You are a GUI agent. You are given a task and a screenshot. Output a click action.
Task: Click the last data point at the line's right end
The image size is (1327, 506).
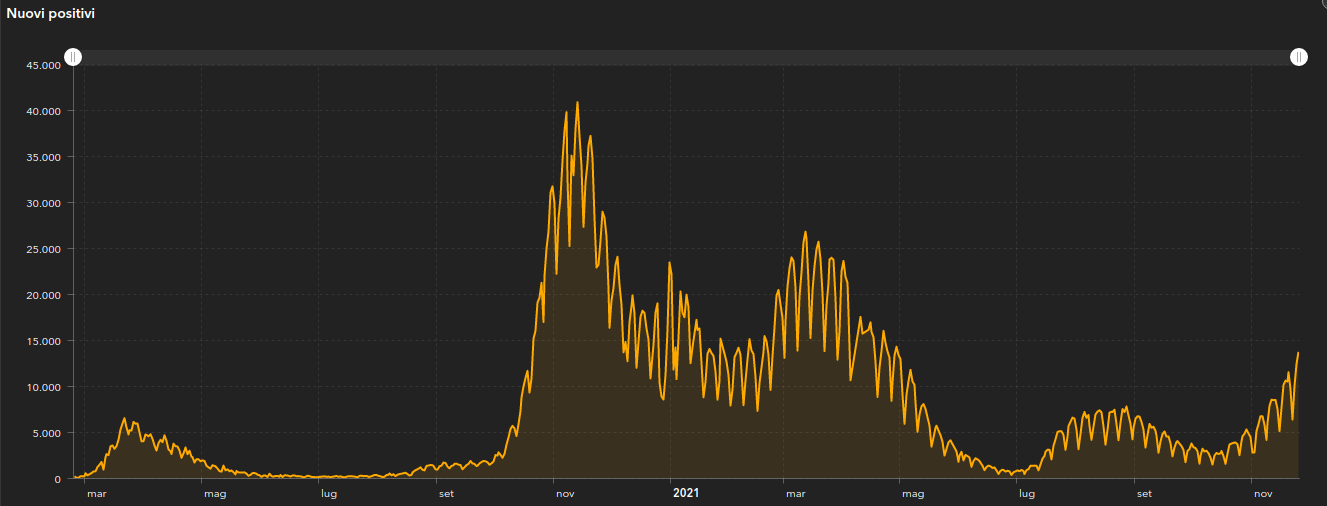1298,352
